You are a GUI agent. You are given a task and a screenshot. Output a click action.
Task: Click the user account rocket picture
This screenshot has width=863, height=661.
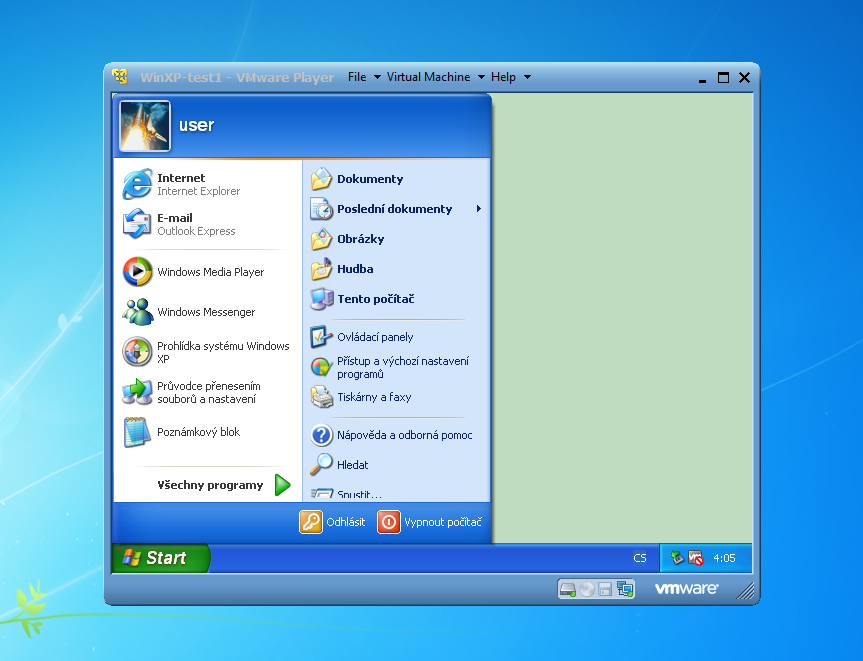[x=145, y=126]
